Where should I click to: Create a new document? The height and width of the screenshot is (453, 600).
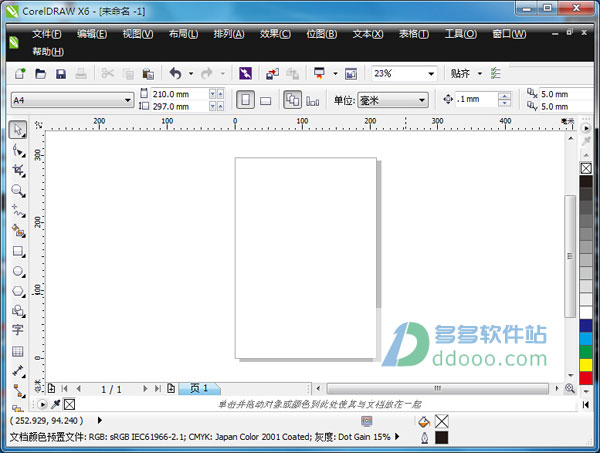(x=20, y=73)
